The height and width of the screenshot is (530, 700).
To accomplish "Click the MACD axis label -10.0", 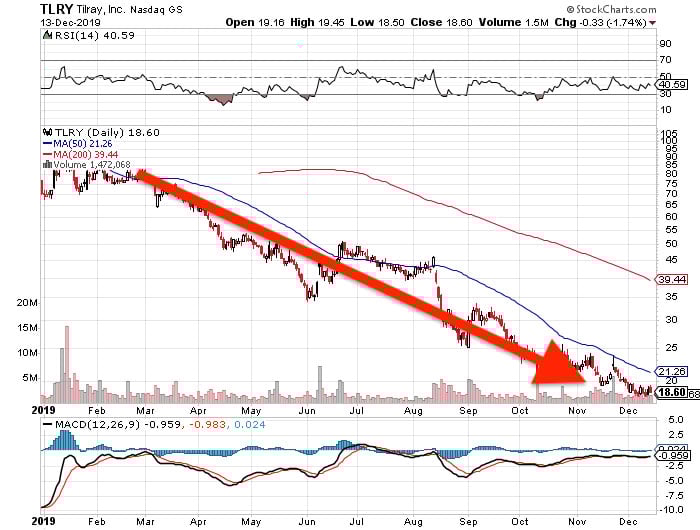I will pyautogui.click(x=672, y=510).
